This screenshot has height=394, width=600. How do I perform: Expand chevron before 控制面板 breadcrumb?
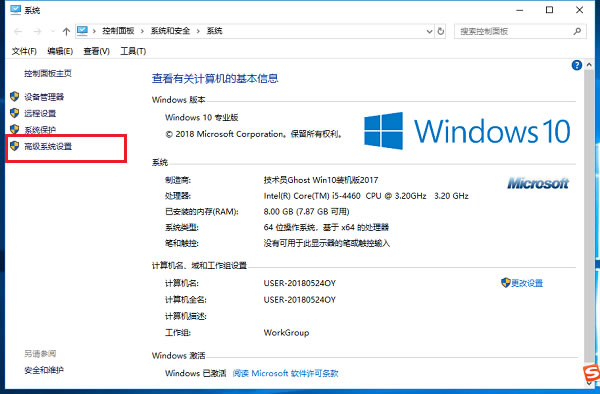pos(94,31)
